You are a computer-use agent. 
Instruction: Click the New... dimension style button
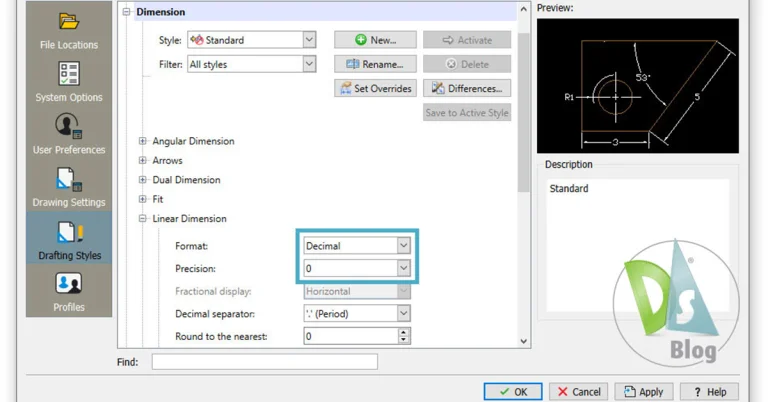point(374,40)
